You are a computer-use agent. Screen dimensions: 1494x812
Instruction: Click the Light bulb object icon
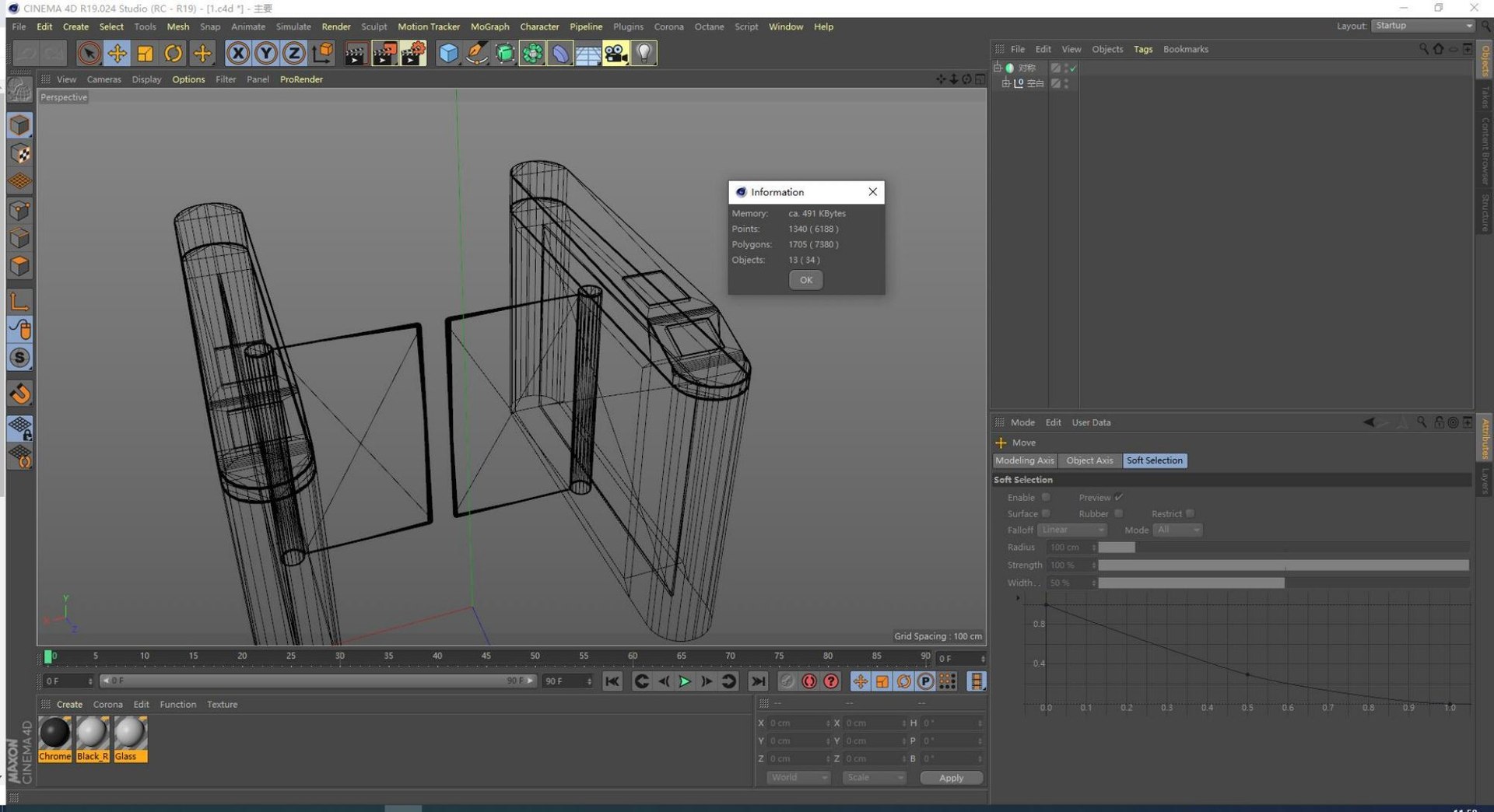click(644, 53)
